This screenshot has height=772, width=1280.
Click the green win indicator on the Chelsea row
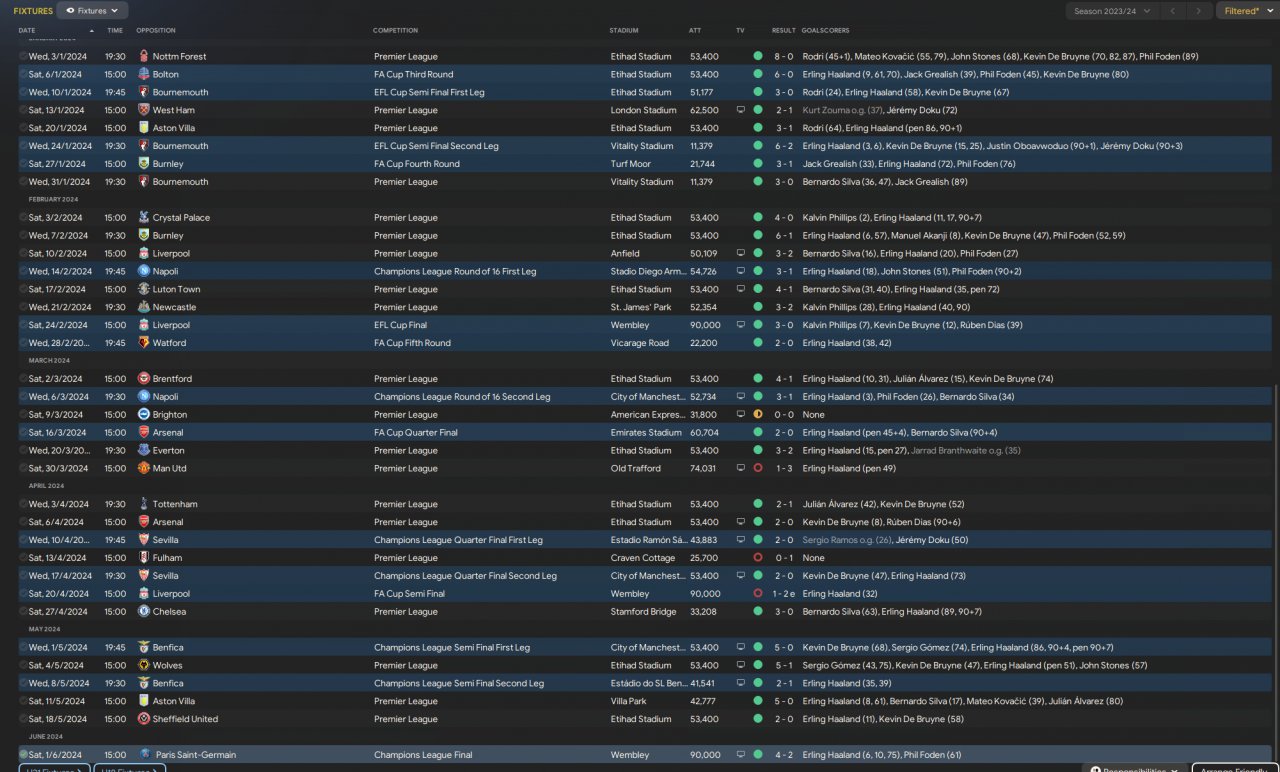point(758,612)
